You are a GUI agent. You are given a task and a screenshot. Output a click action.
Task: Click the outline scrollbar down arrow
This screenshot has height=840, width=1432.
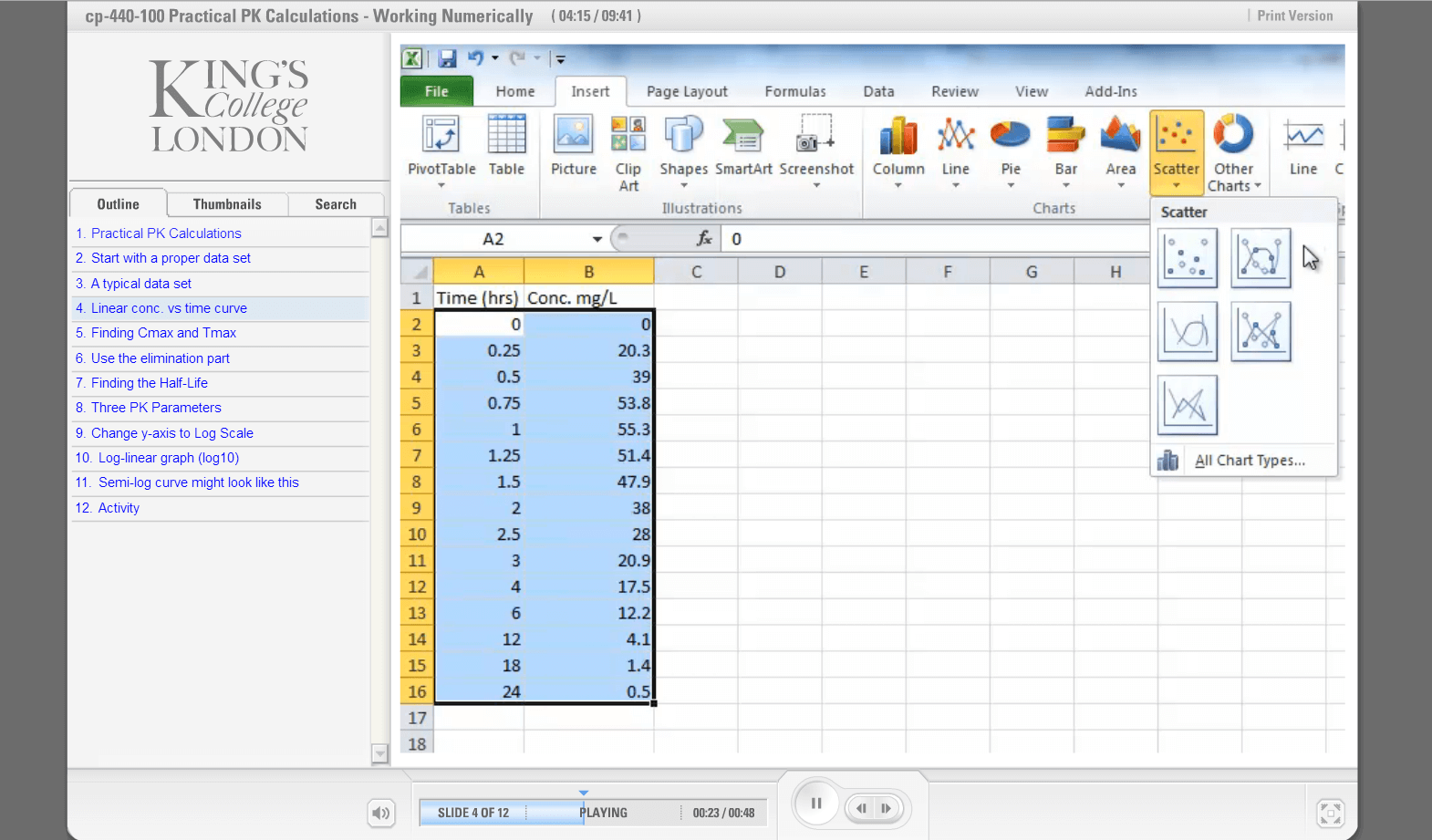pyautogui.click(x=380, y=753)
